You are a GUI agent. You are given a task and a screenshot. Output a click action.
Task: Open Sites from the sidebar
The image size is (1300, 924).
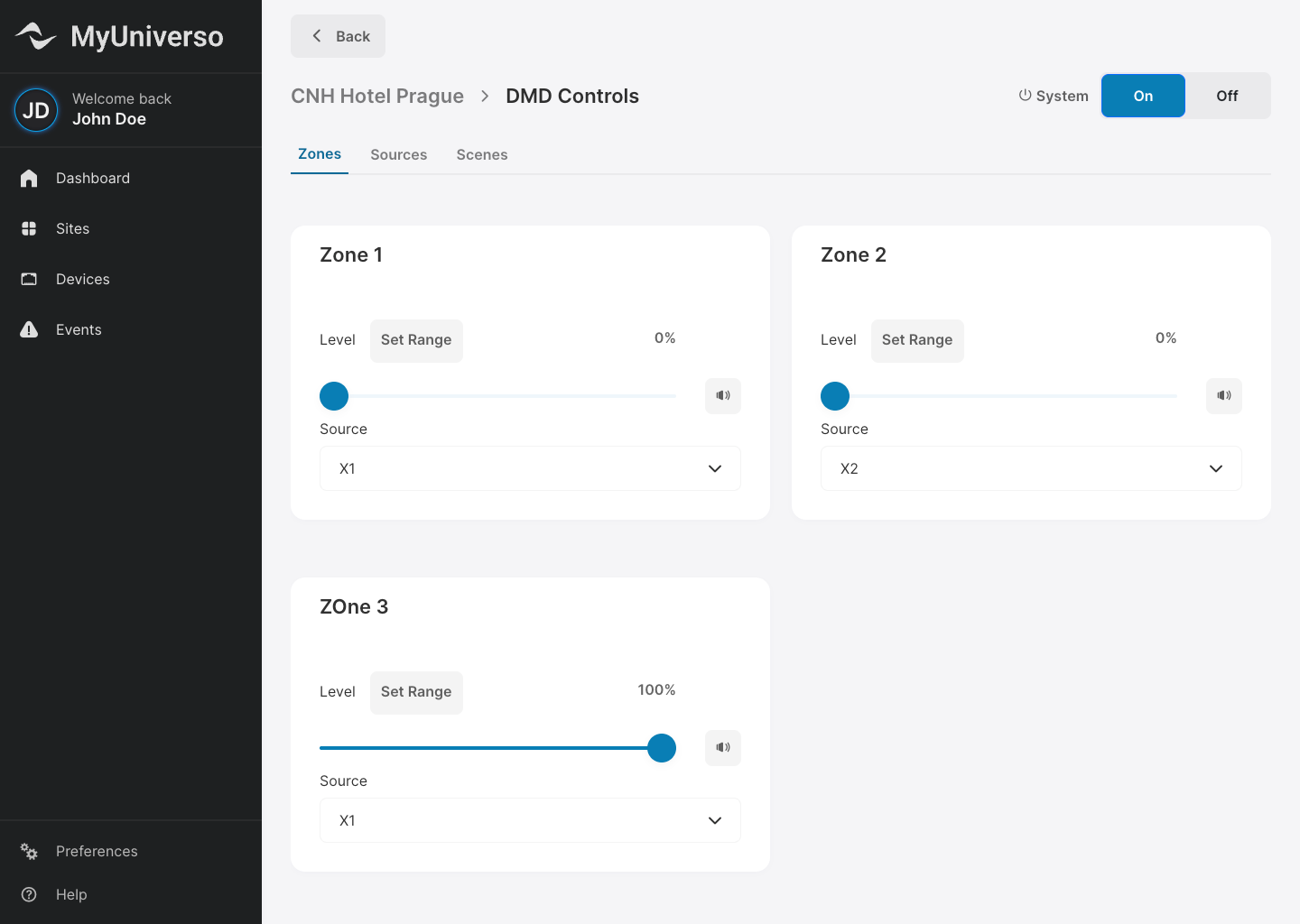(131, 228)
